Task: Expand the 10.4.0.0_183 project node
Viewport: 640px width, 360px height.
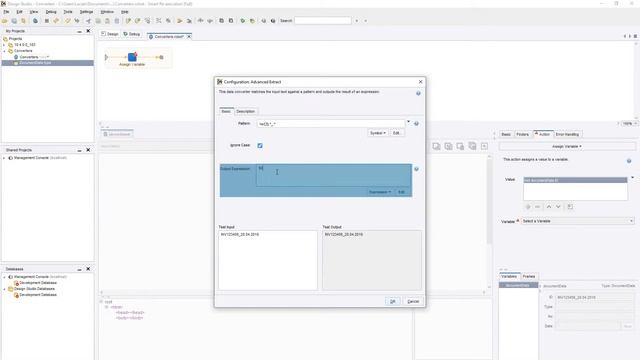Action: (4, 45)
